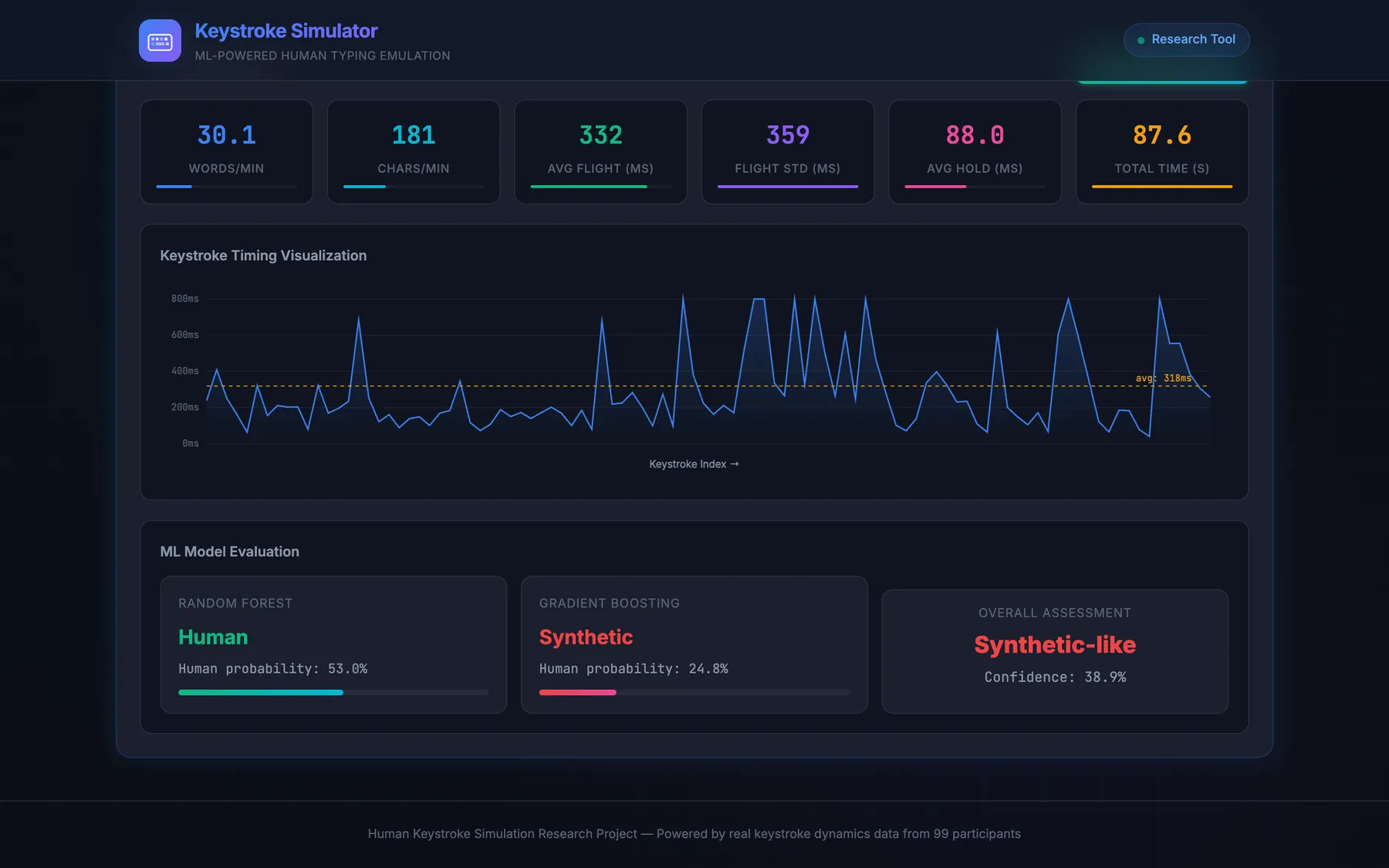1389x868 pixels.
Task: Click the avg: 318ms chart label
Action: [1164, 378]
